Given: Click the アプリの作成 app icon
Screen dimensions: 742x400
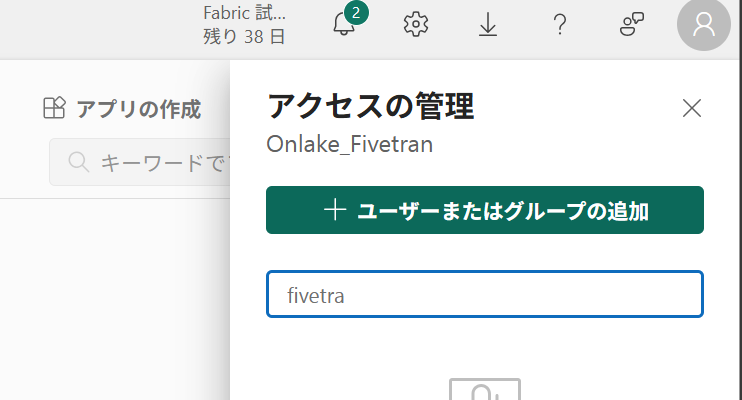Looking at the screenshot, I should click(x=54, y=108).
